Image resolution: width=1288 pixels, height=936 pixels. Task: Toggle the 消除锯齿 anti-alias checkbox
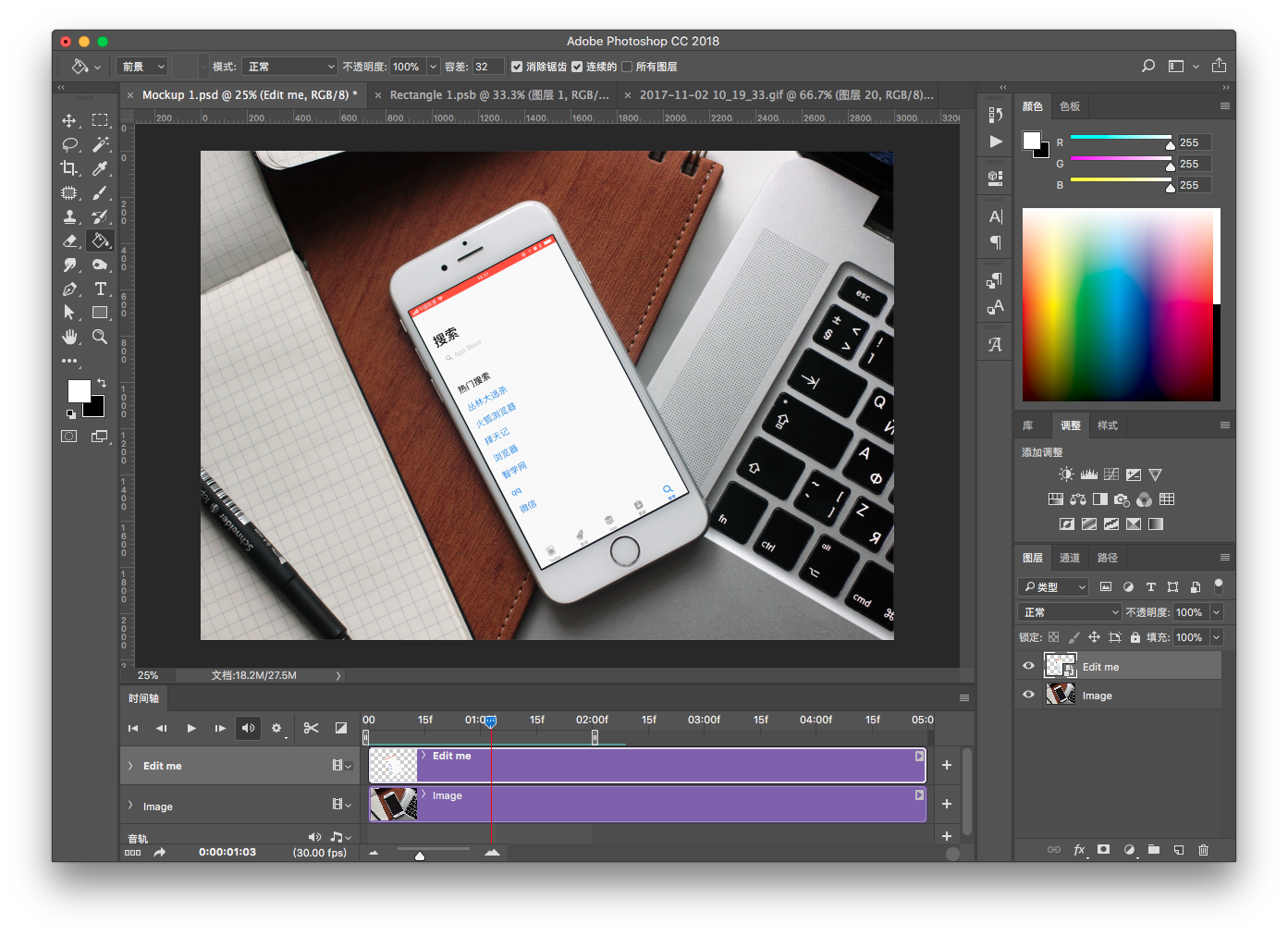coord(517,67)
